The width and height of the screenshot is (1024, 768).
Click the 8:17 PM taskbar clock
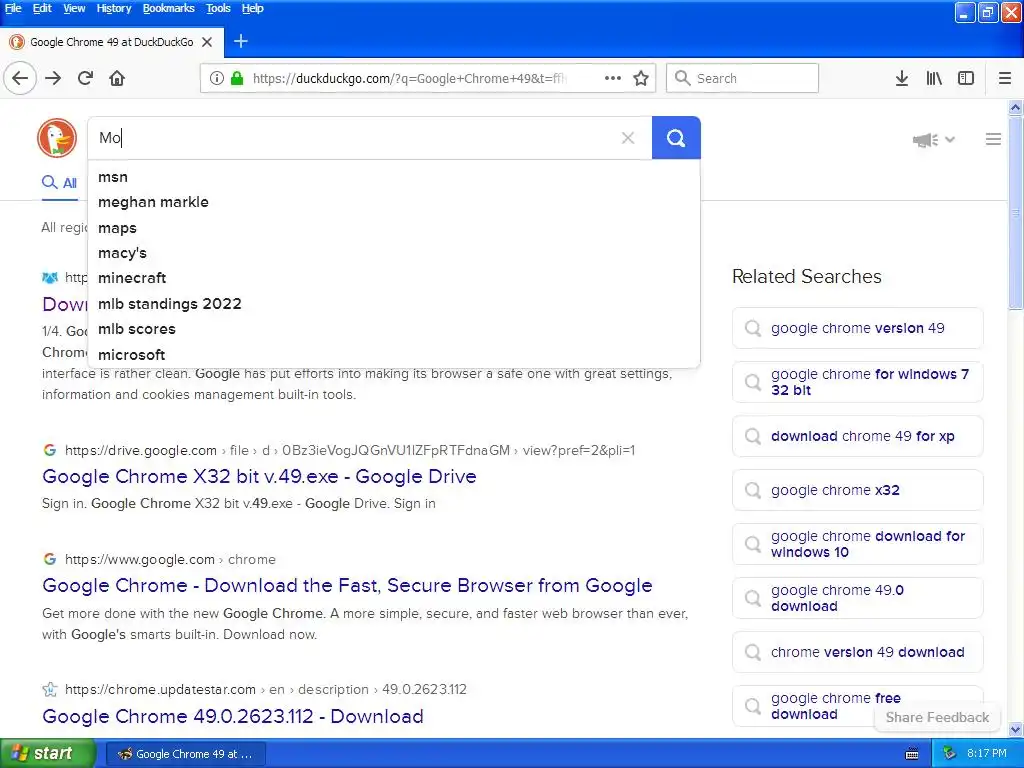coord(987,754)
